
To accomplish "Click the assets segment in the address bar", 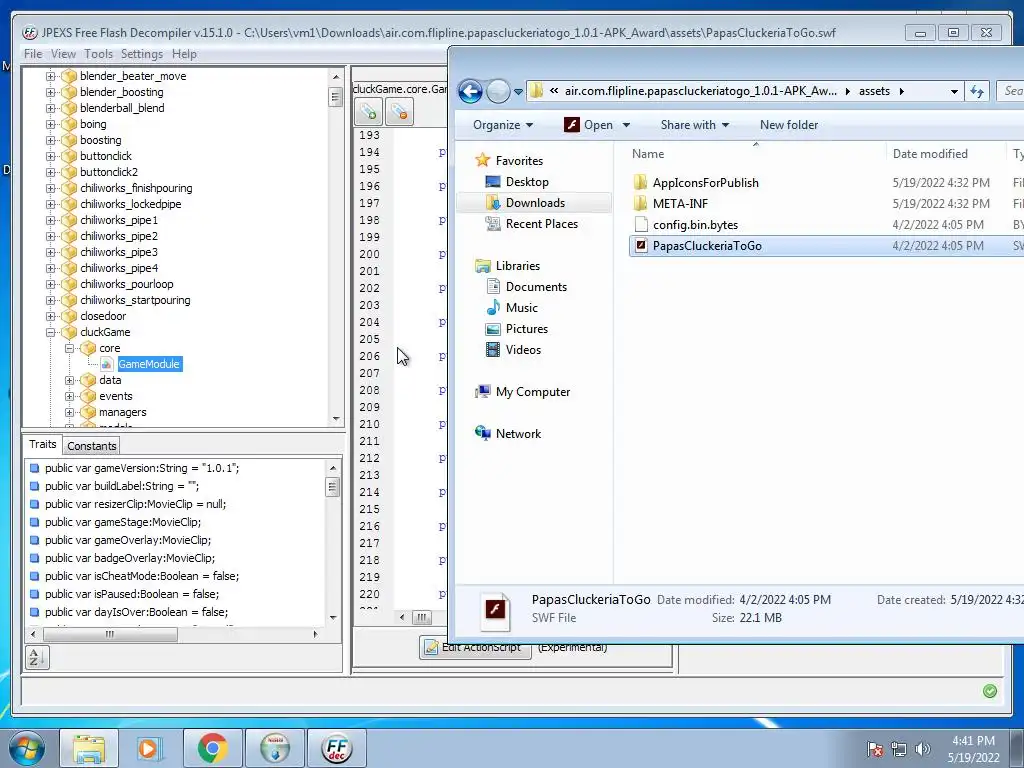I will point(874,91).
